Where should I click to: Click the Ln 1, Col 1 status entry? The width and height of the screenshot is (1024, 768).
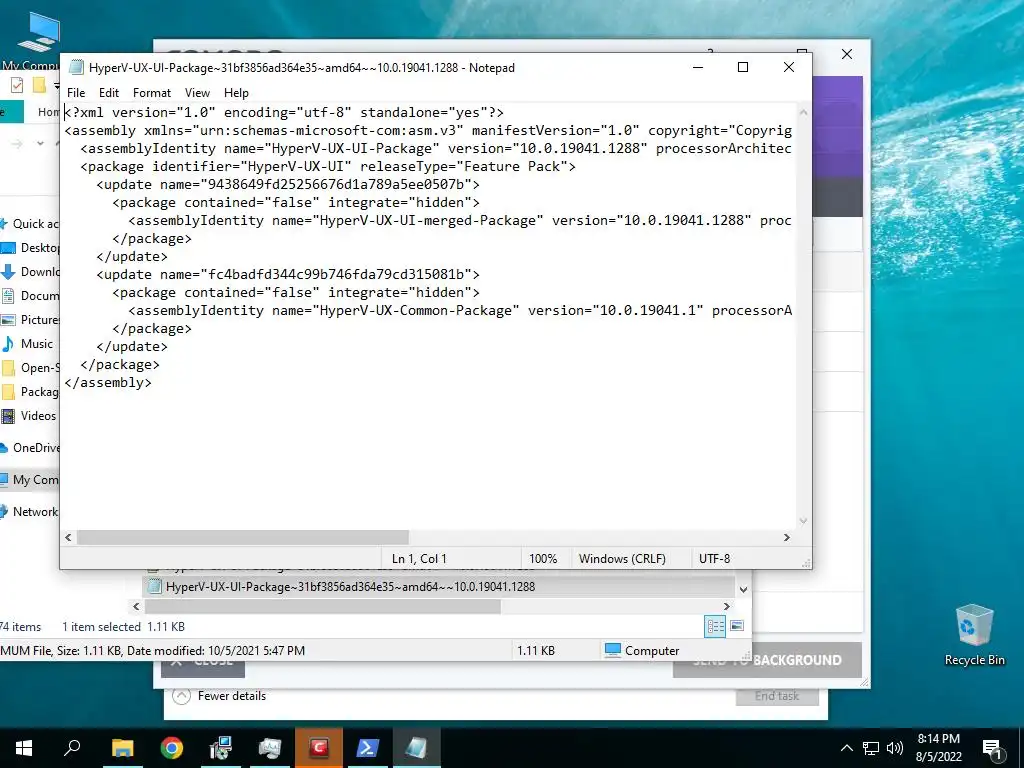coord(419,559)
